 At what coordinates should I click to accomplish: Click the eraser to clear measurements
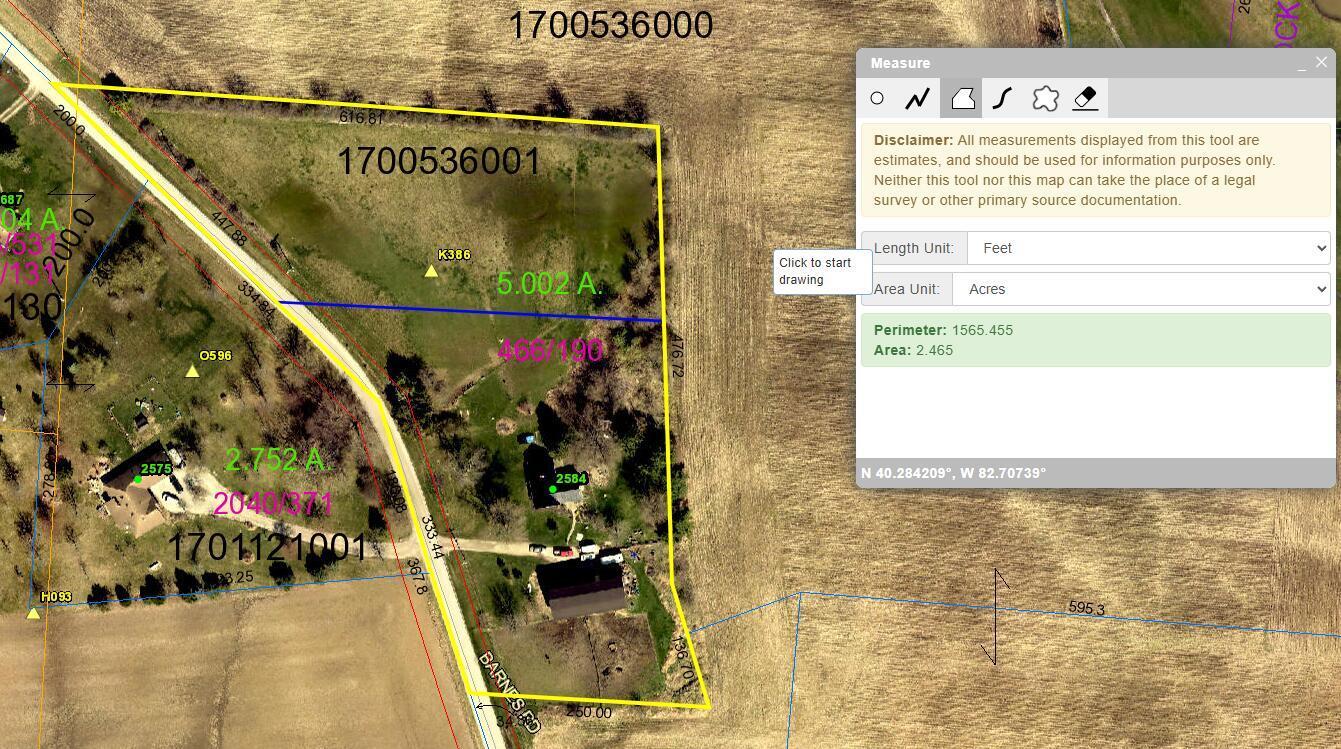(x=1086, y=98)
